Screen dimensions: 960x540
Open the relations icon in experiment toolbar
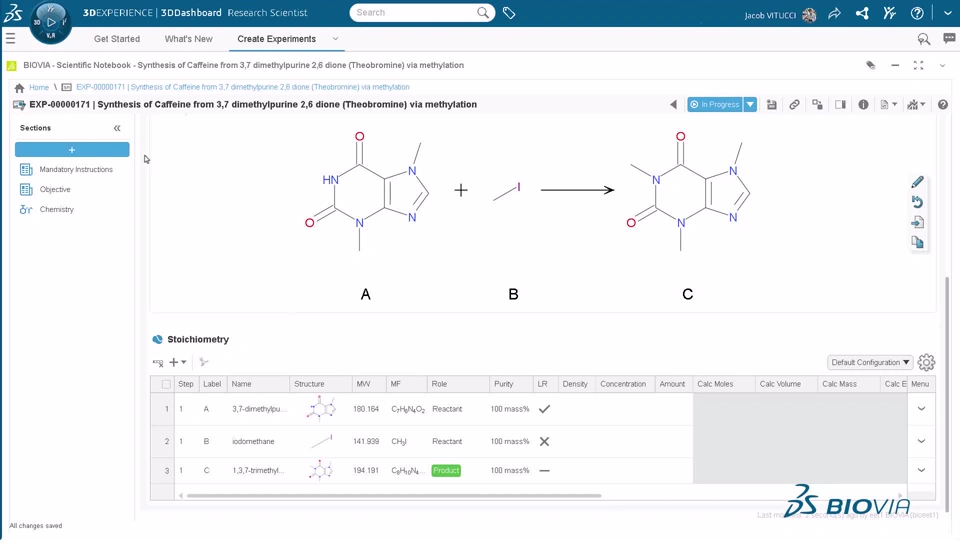(817, 105)
